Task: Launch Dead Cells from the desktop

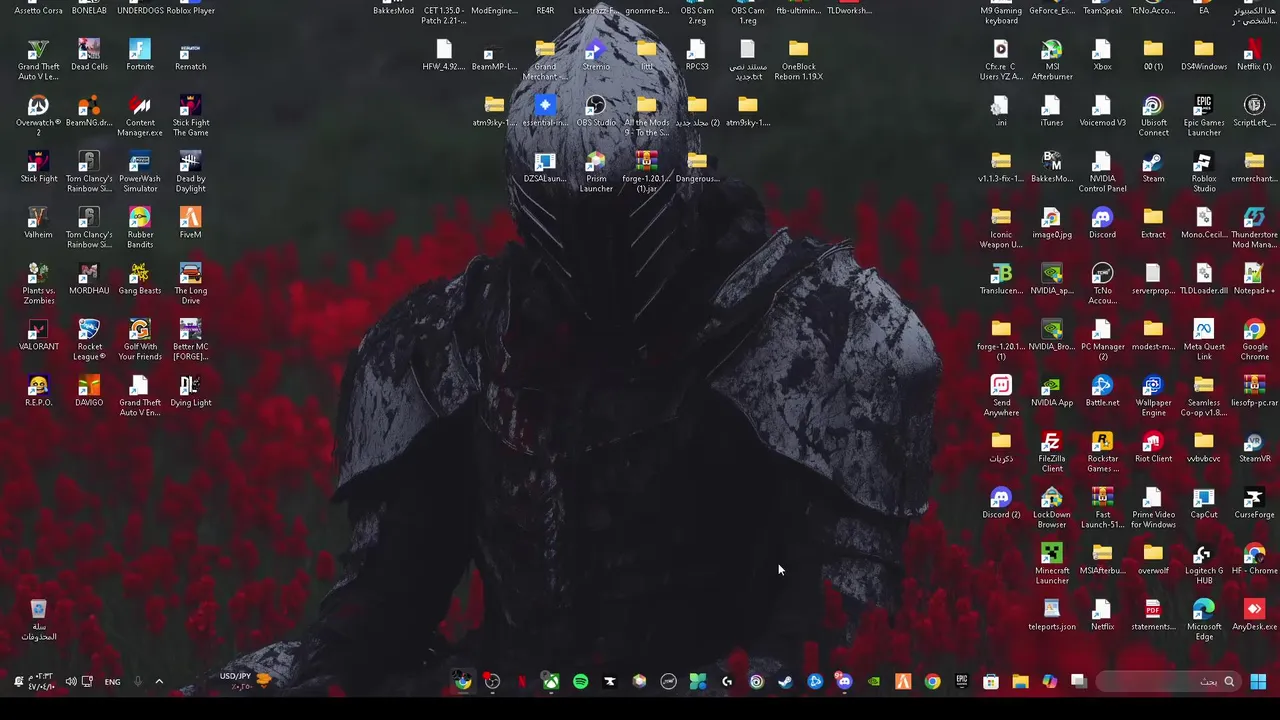Action: (x=89, y=55)
